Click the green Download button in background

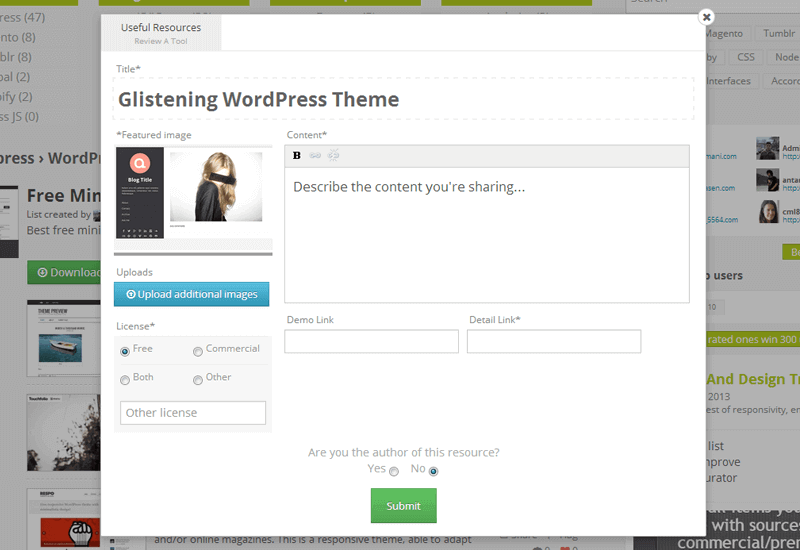tap(64, 272)
